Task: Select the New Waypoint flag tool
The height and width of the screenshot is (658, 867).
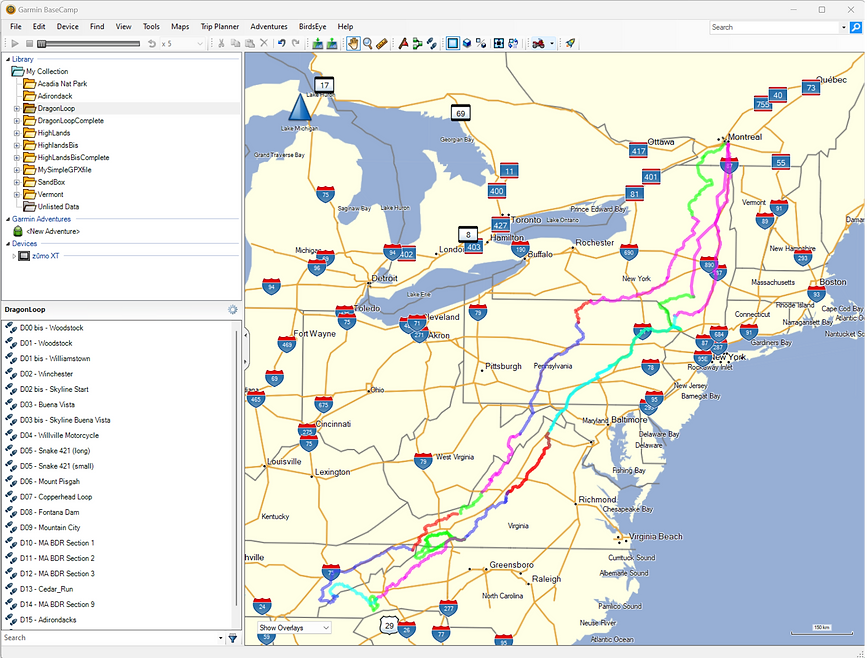Action: point(403,43)
